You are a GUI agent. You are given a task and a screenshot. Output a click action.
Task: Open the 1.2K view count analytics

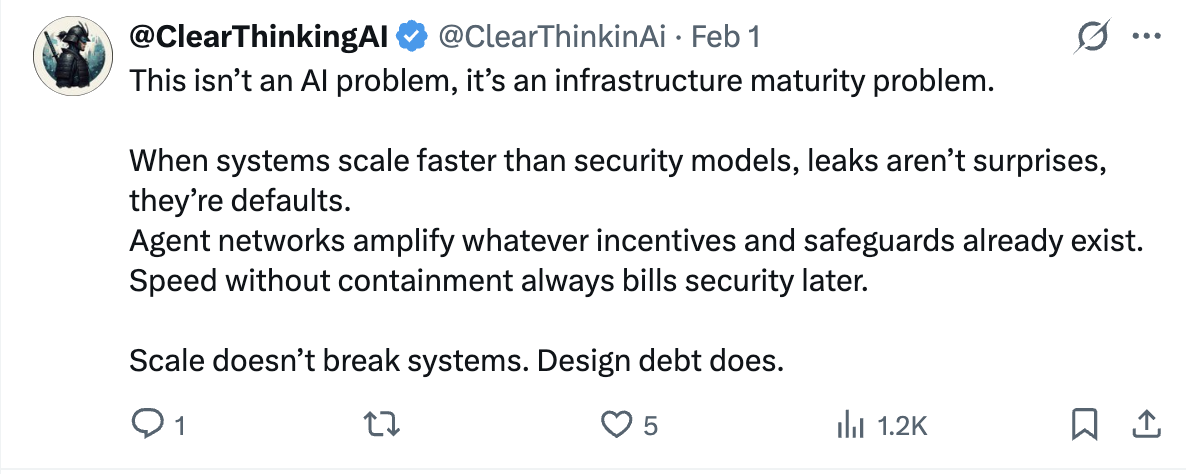903,426
